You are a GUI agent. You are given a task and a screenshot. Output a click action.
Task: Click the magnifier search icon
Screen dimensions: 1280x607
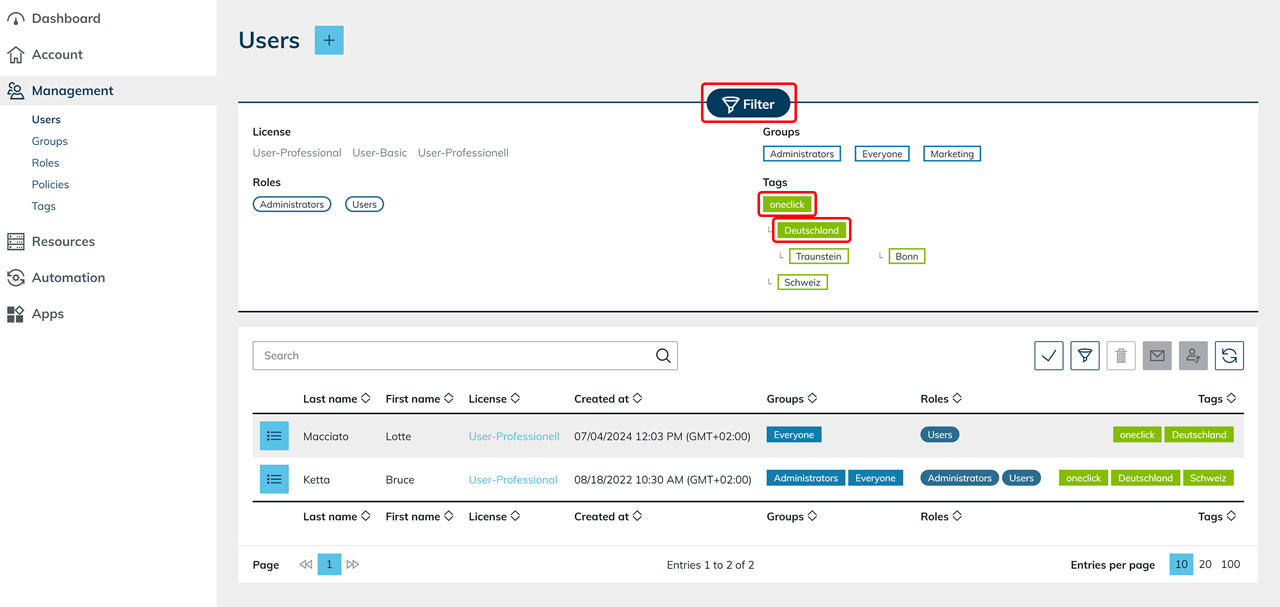point(663,356)
